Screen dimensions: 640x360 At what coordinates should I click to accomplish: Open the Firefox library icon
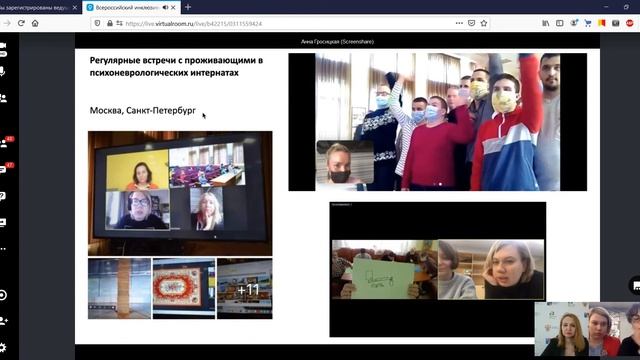click(546, 23)
